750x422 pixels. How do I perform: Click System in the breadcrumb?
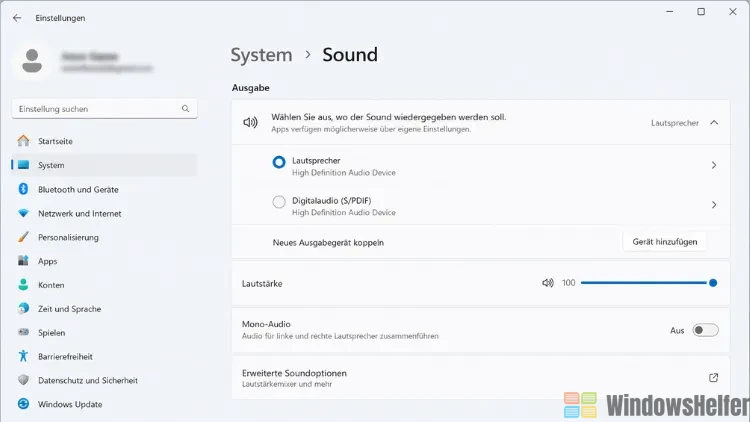(x=261, y=55)
